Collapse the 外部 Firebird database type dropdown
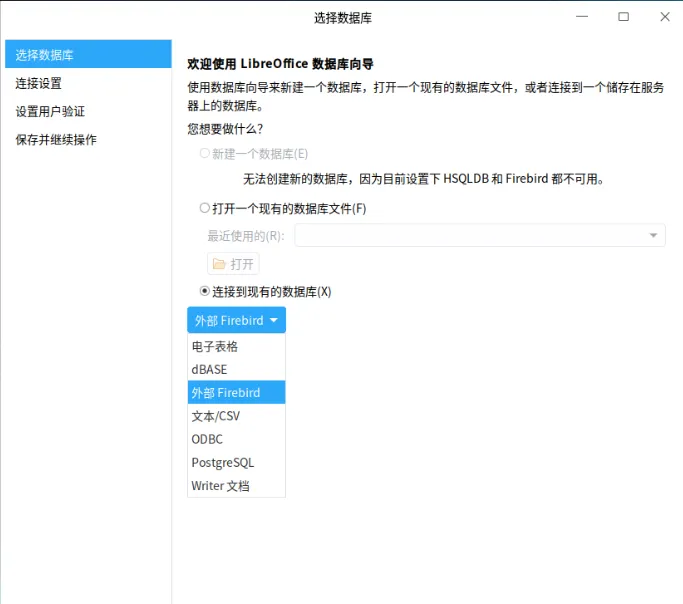Screen dimensions: 683x604 pos(237,320)
